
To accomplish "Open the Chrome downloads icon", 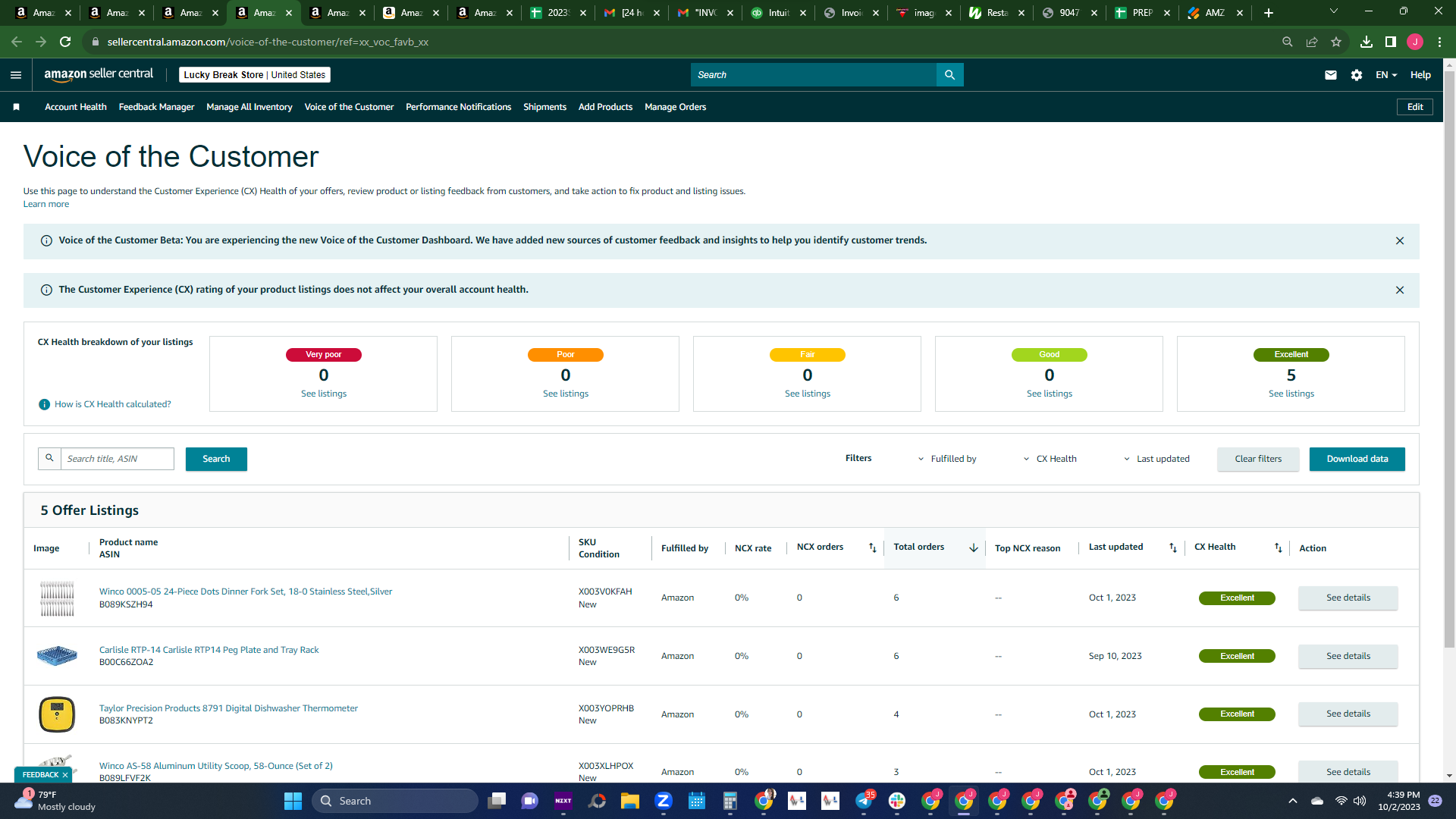I will [1367, 42].
